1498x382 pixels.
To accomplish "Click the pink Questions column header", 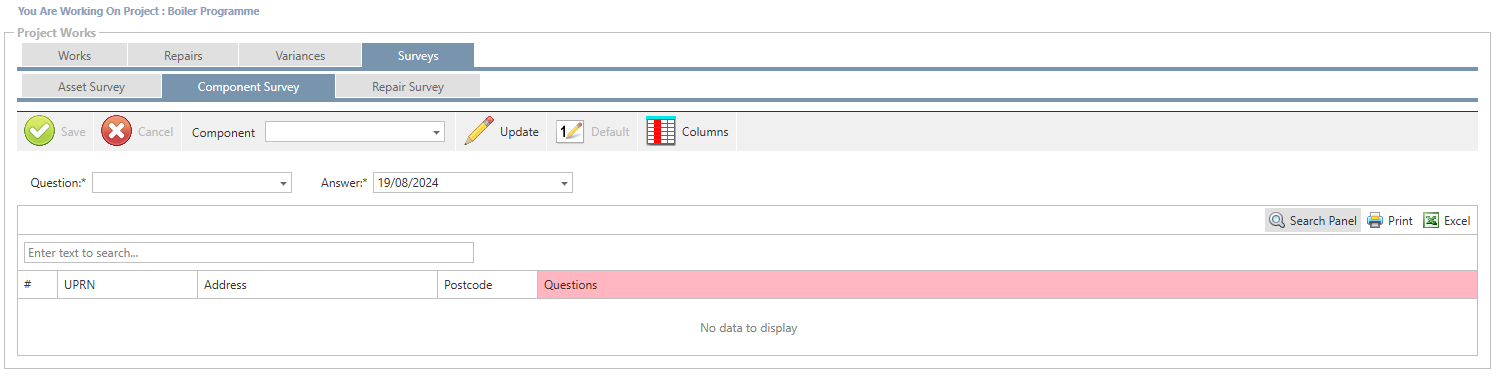I will 1007,285.
